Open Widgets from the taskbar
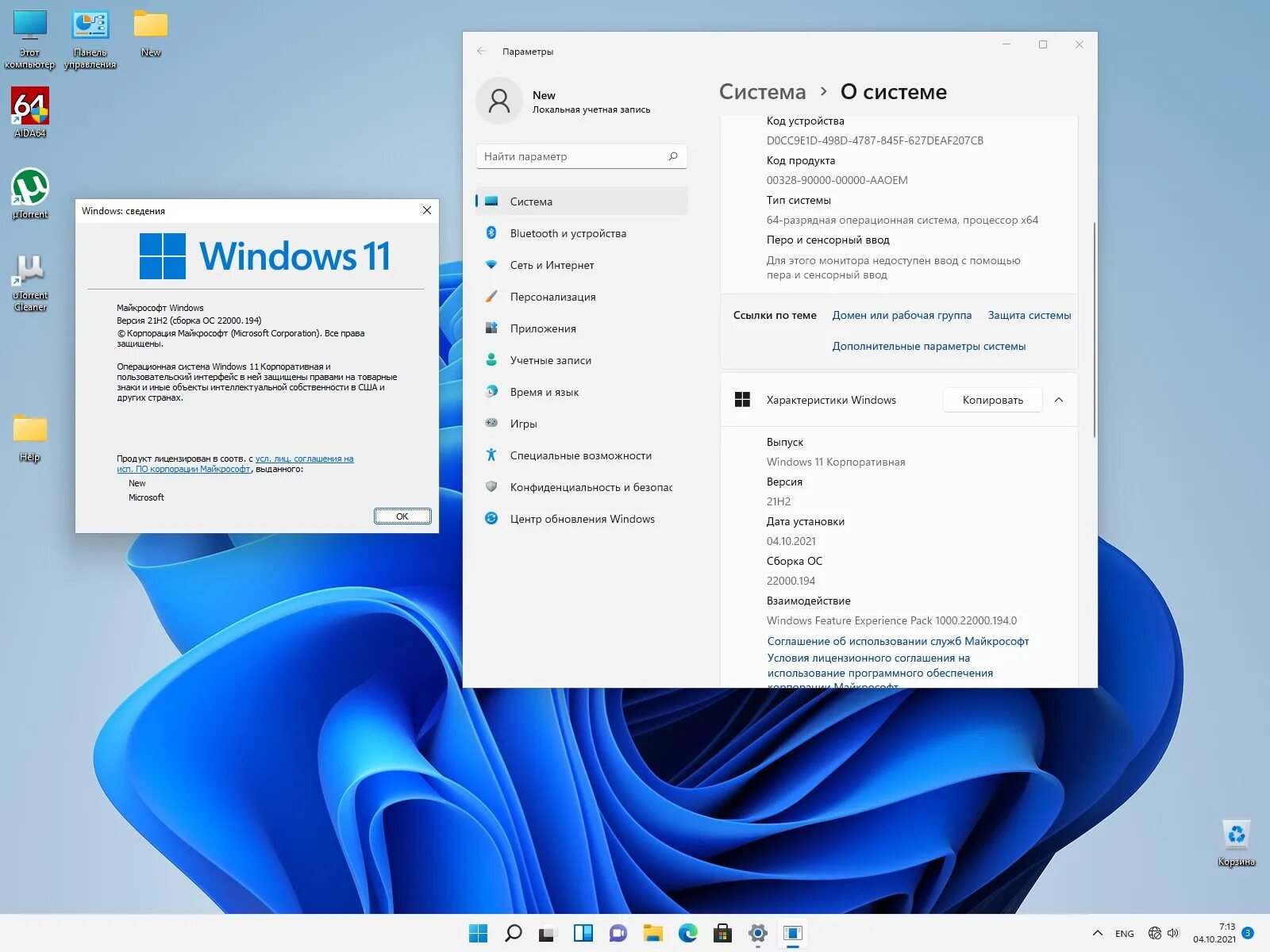Screen dimensions: 1270x952 click(583, 933)
